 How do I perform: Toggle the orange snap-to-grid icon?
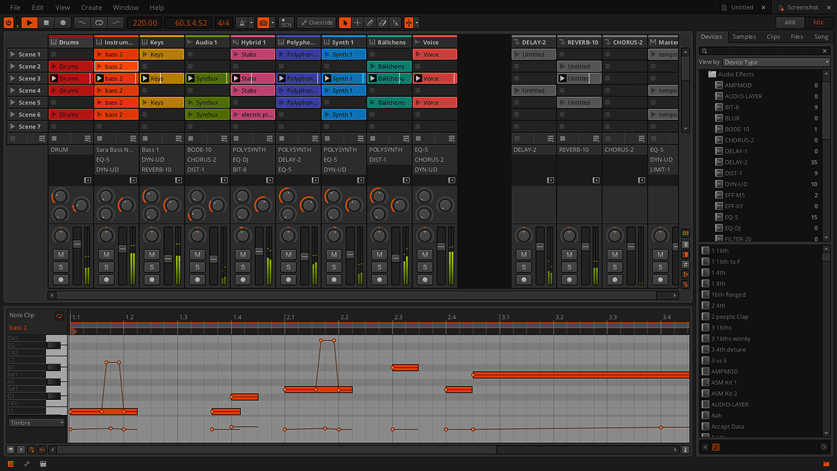click(x=409, y=22)
